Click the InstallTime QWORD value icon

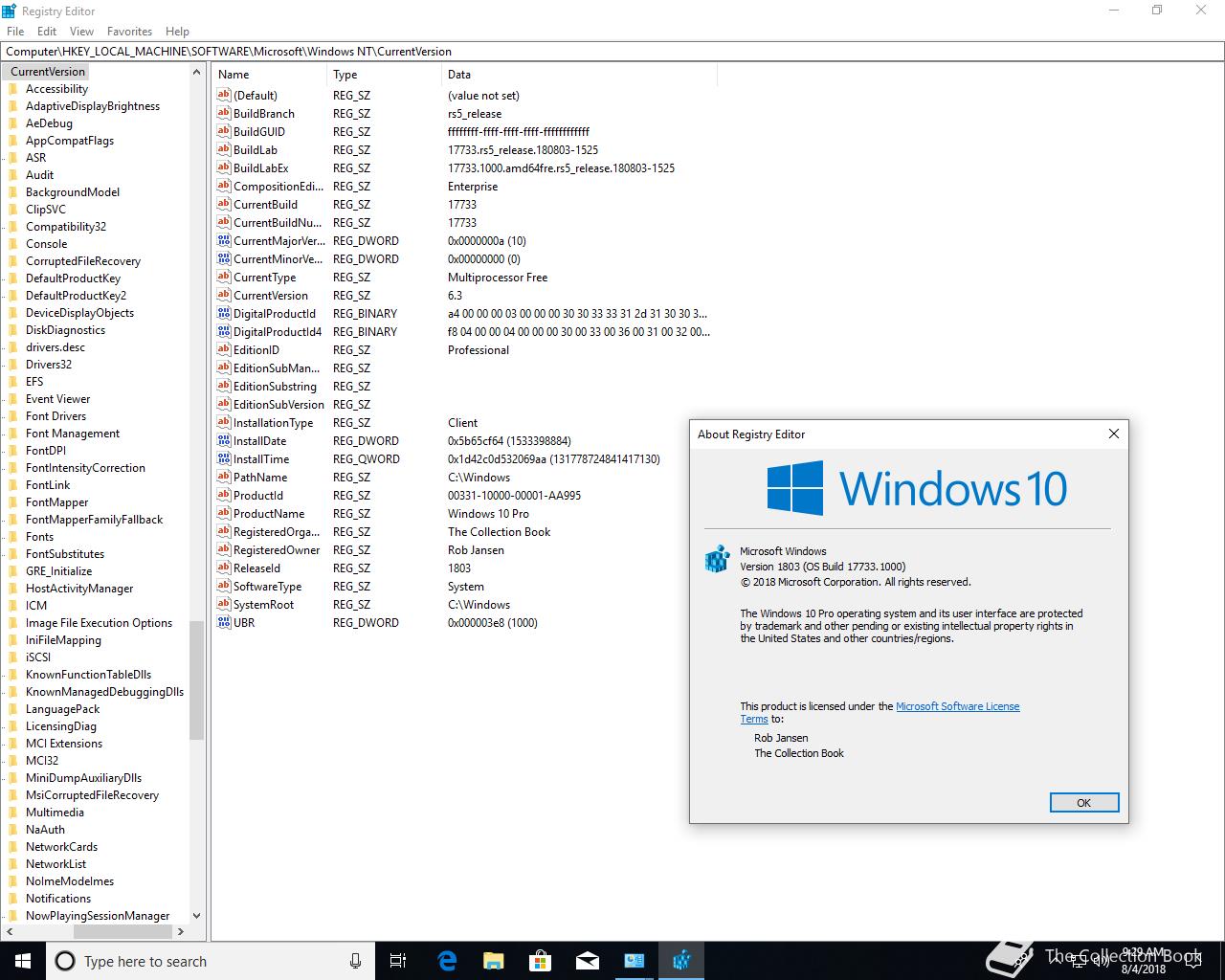click(x=224, y=458)
